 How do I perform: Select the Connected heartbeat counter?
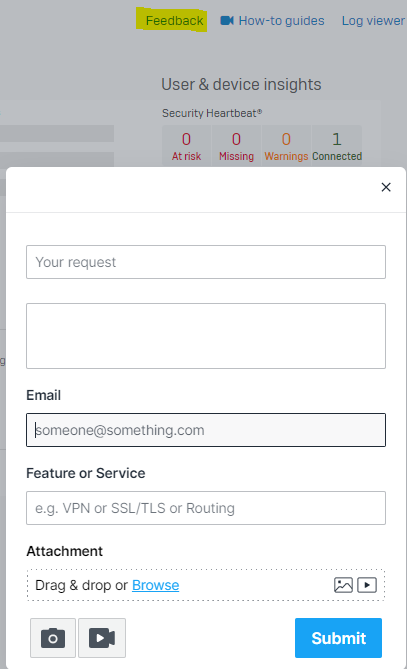click(x=337, y=146)
